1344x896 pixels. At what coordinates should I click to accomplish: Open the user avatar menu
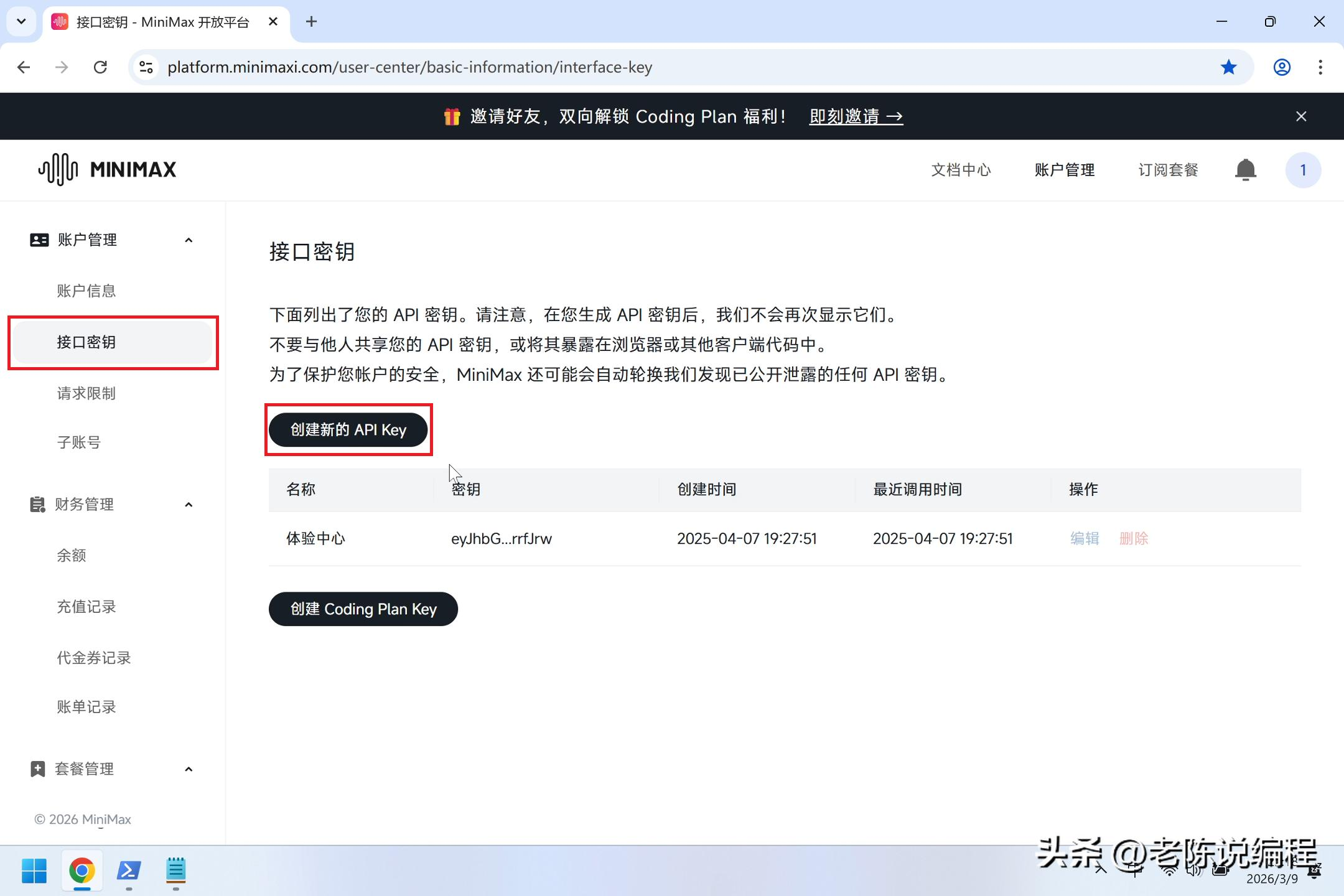tap(1303, 170)
